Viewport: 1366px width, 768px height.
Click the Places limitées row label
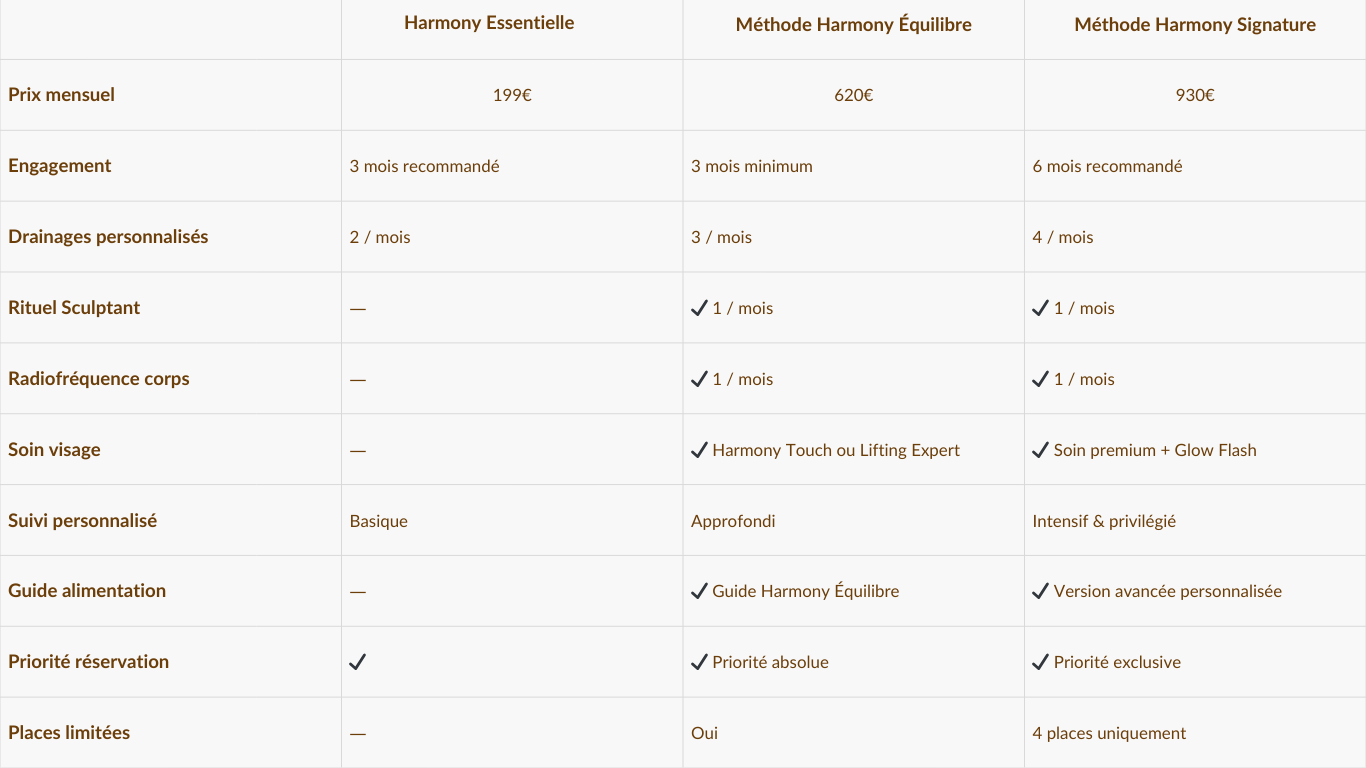point(69,733)
